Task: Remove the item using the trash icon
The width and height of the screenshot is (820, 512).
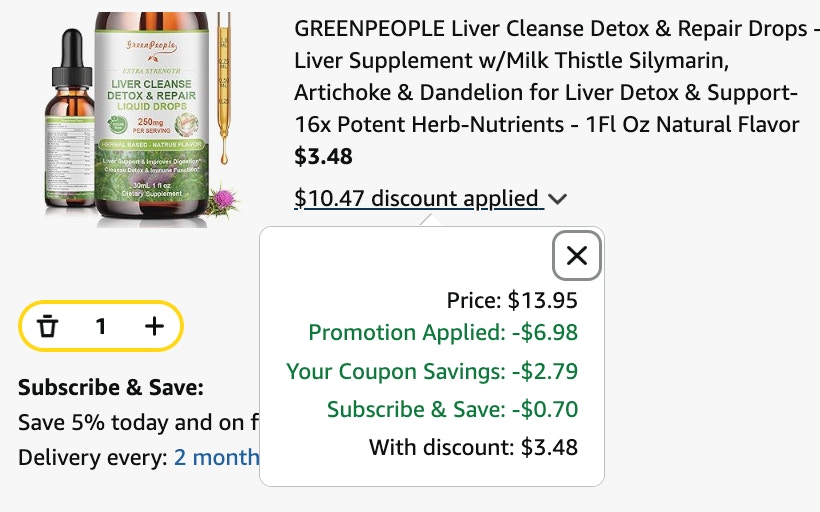Action: coord(47,326)
